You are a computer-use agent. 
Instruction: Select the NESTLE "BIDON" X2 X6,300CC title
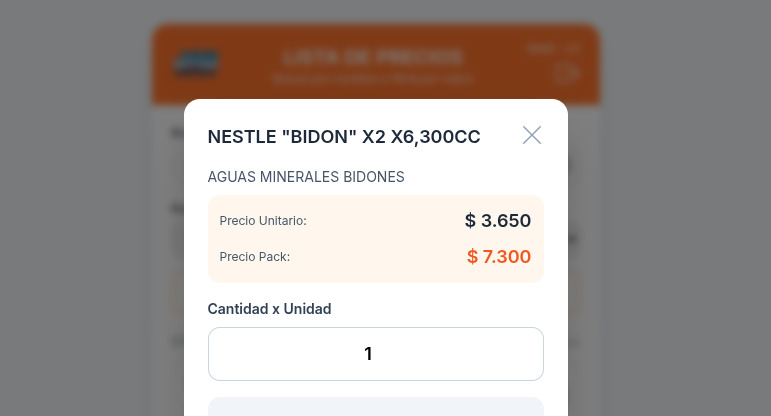pyautogui.click(x=344, y=137)
